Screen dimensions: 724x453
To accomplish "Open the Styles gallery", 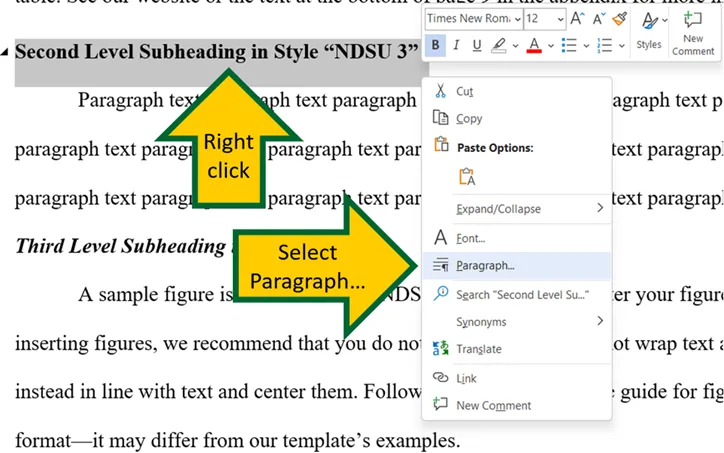I will pyautogui.click(x=649, y=30).
